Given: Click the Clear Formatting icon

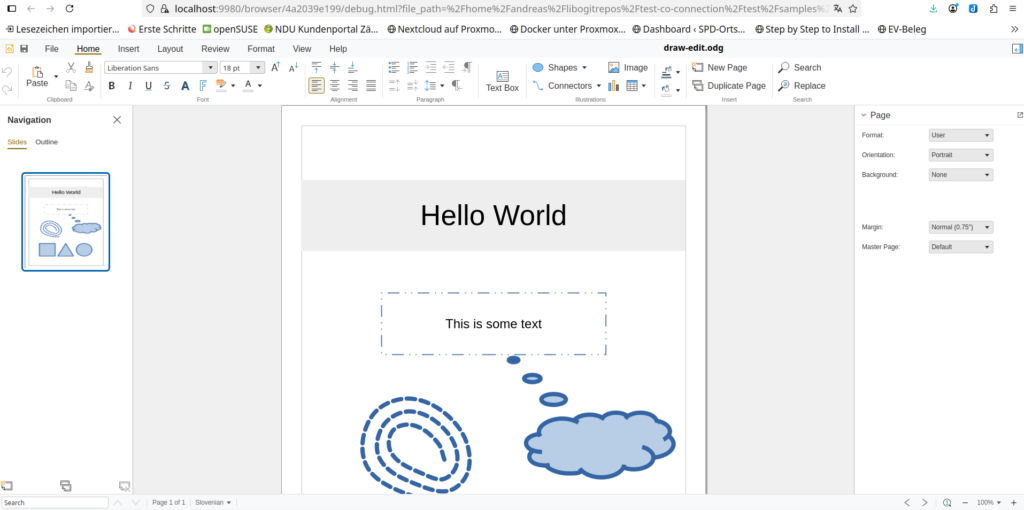Looking at the screenshot, I should 89,86.
